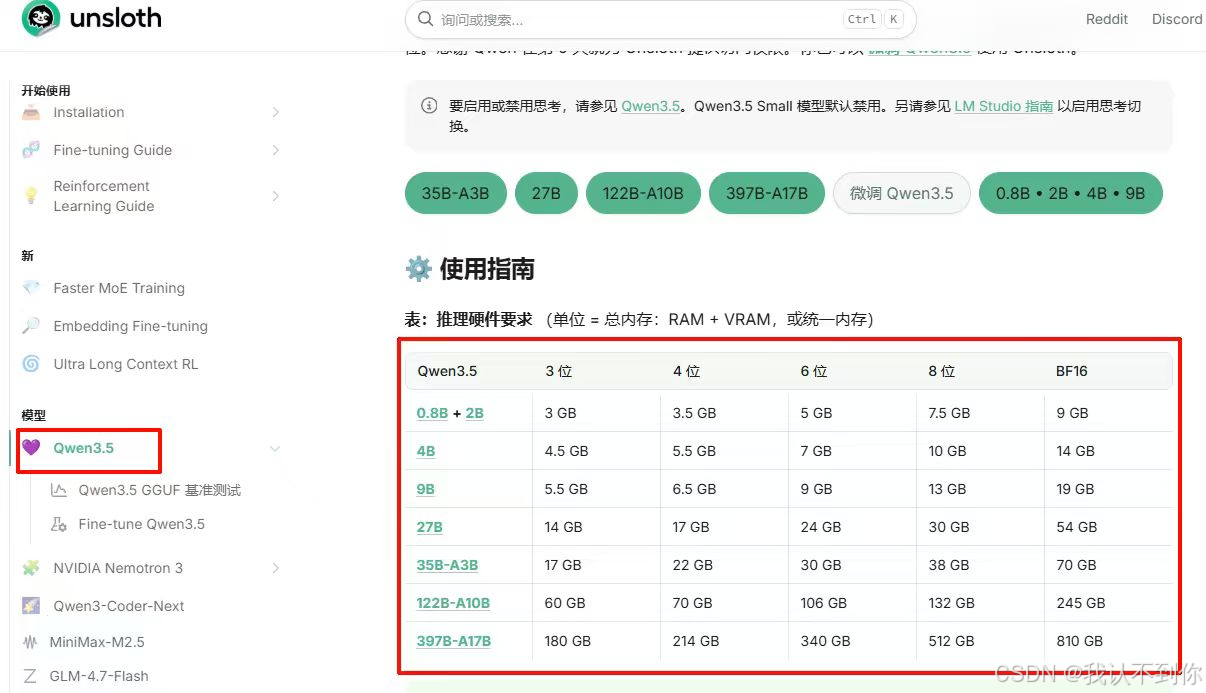Click the 使用指南 section heading
This screenshot has width=1206, height=693.
click(x=487, y=269)
